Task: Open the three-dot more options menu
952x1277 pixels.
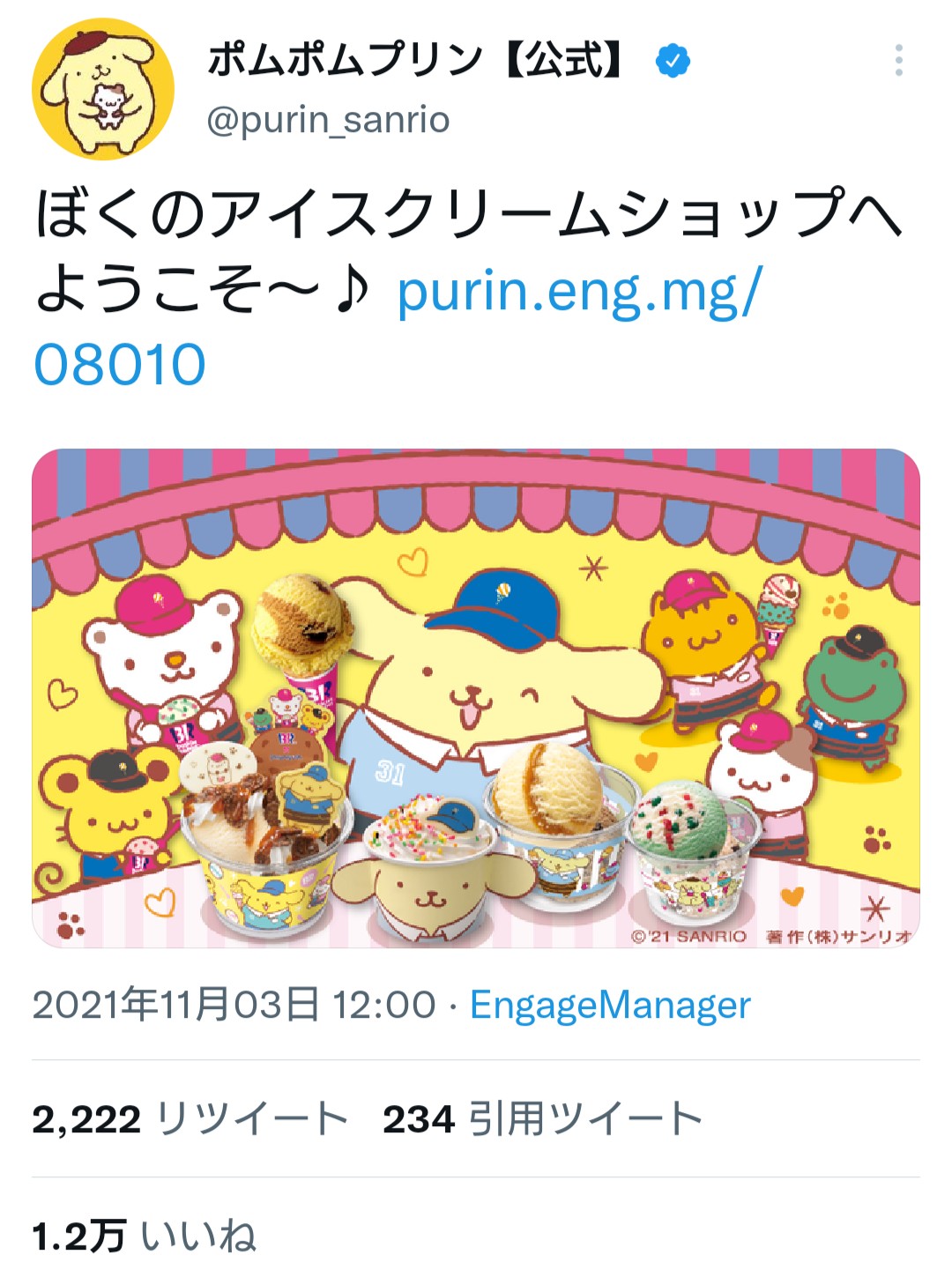Action: pyautogui.click(x=898, y=61)
